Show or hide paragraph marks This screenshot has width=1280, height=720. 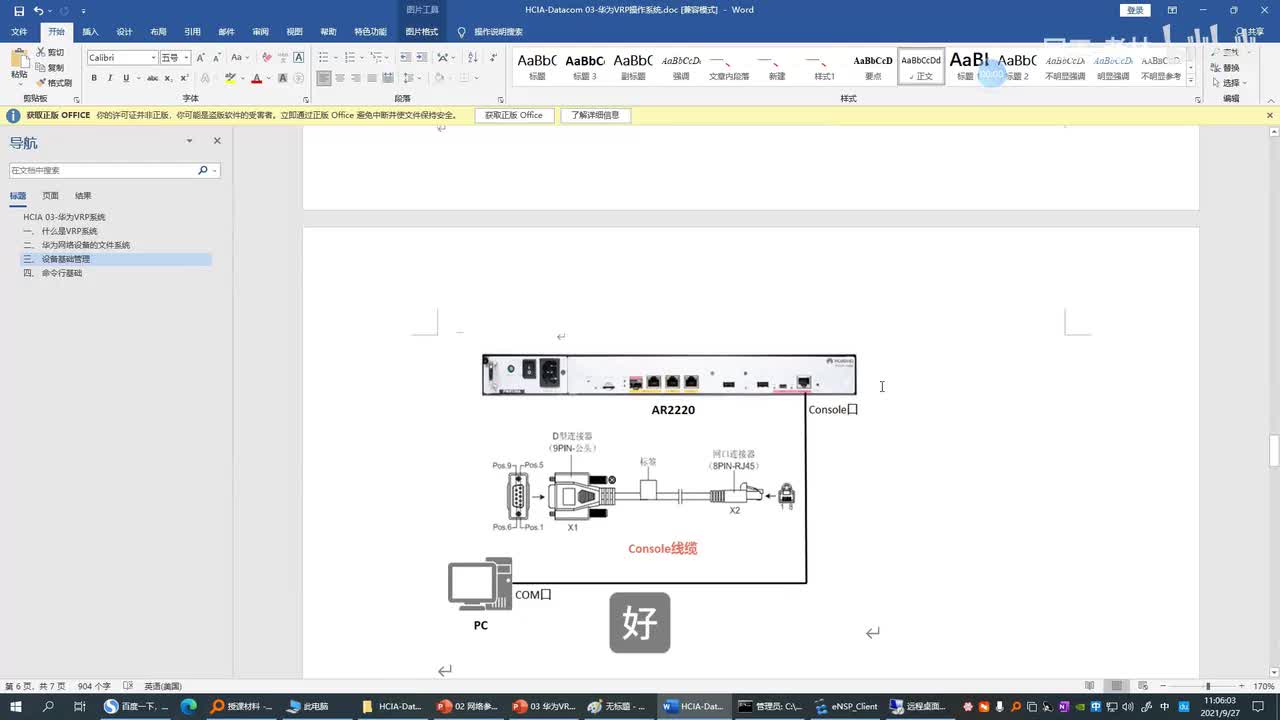pyautogui.click(x=493, y=58)
